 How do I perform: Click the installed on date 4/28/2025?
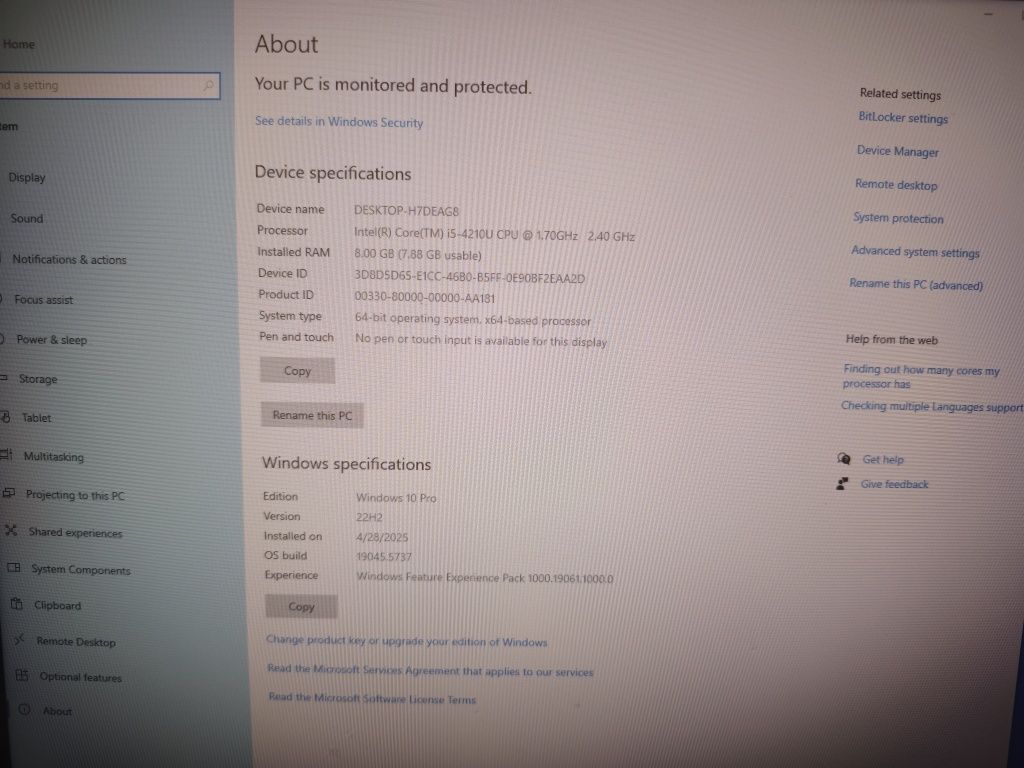point(382,537)
